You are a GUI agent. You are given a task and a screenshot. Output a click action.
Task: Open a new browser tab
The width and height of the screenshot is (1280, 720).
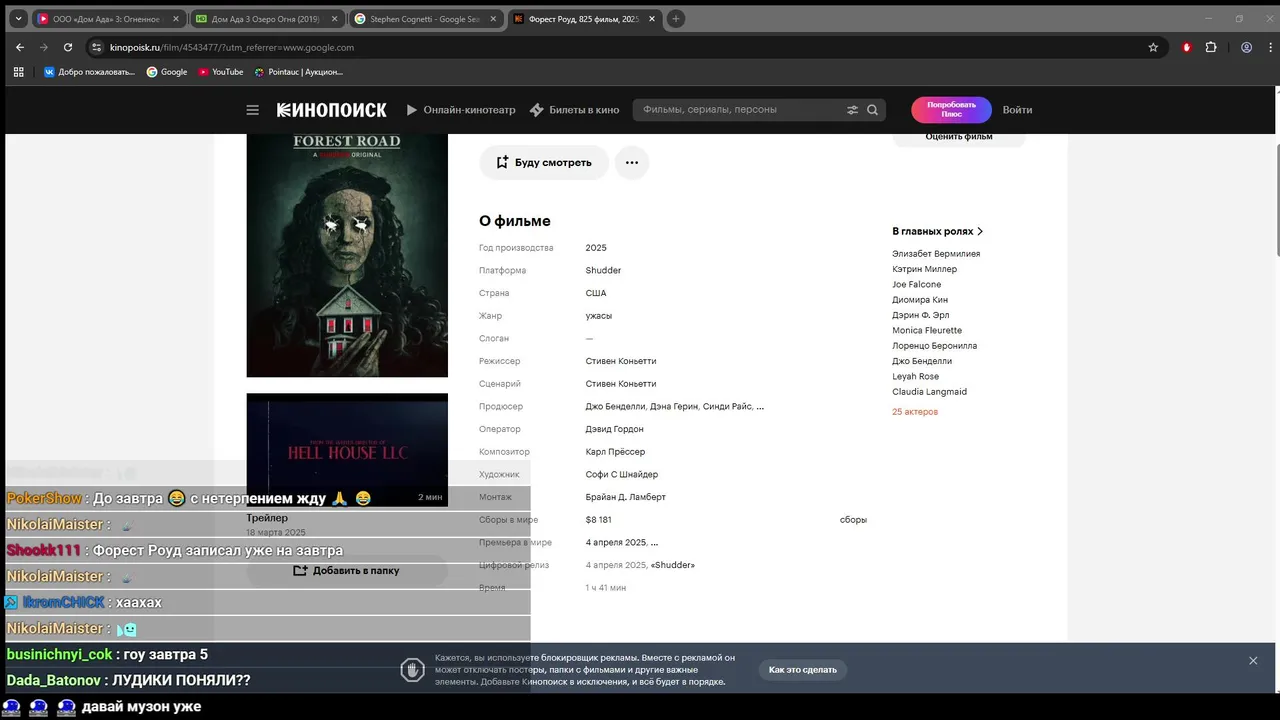[x=676, y=19]
